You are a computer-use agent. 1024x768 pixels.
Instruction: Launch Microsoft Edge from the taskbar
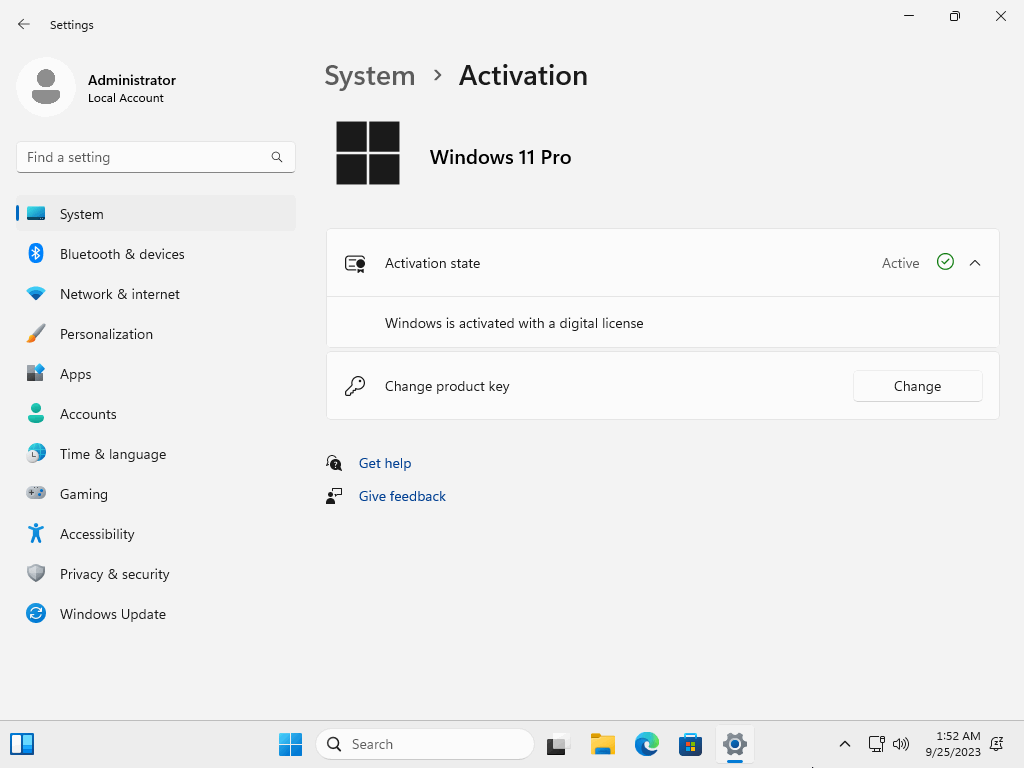pos(647,744)
